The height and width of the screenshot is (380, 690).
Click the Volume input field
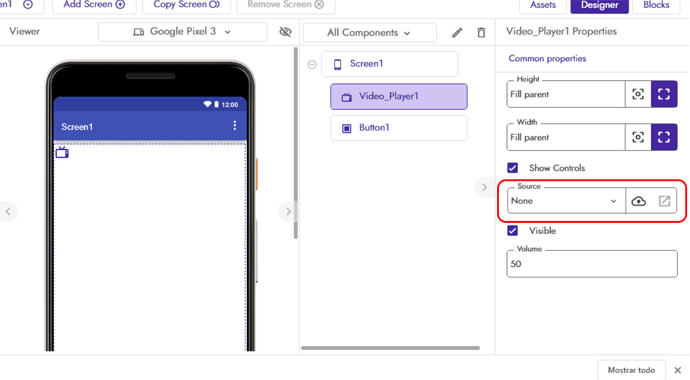point(592,264)
